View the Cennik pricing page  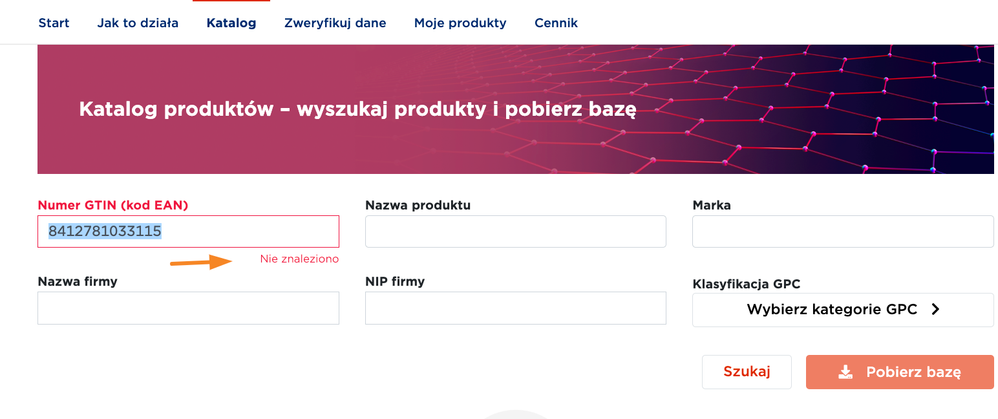click(556, 22)
